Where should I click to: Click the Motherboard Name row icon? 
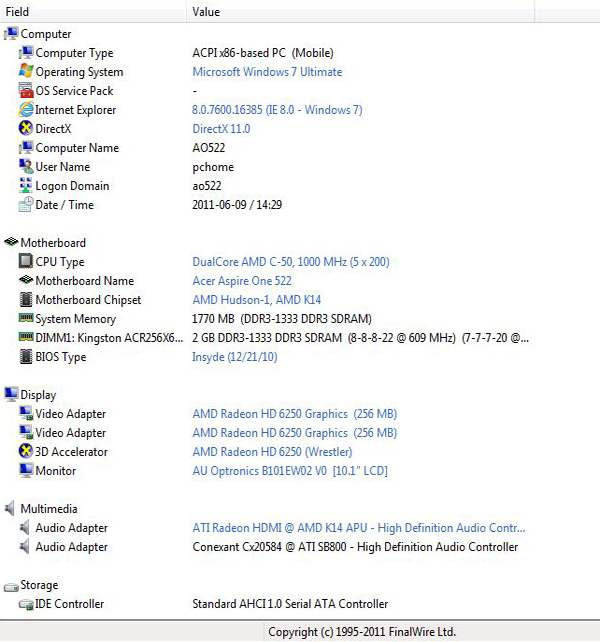(26, 280)
